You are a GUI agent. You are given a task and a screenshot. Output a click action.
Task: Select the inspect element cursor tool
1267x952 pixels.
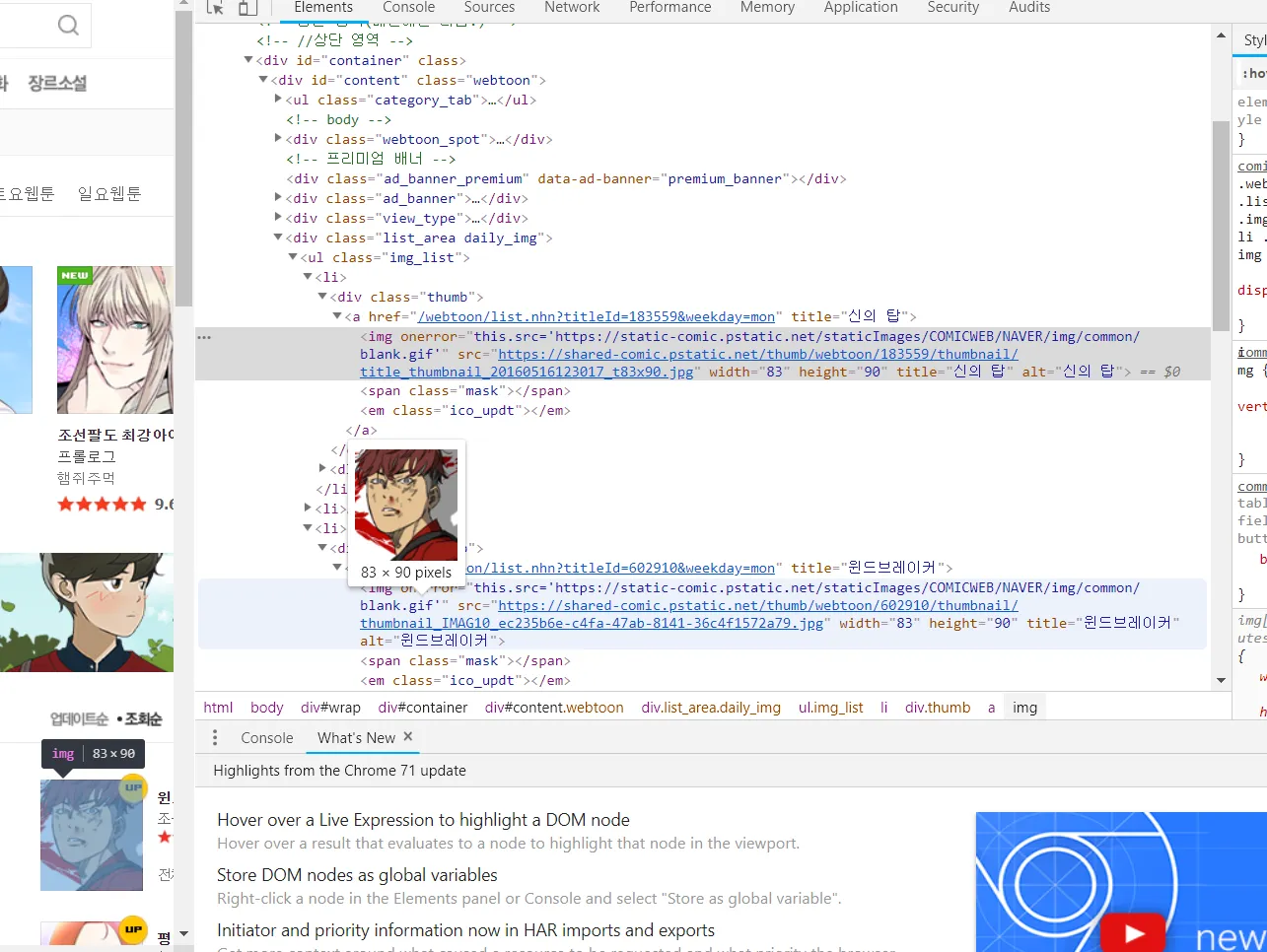pyautogui.click(x=216, y=8)
